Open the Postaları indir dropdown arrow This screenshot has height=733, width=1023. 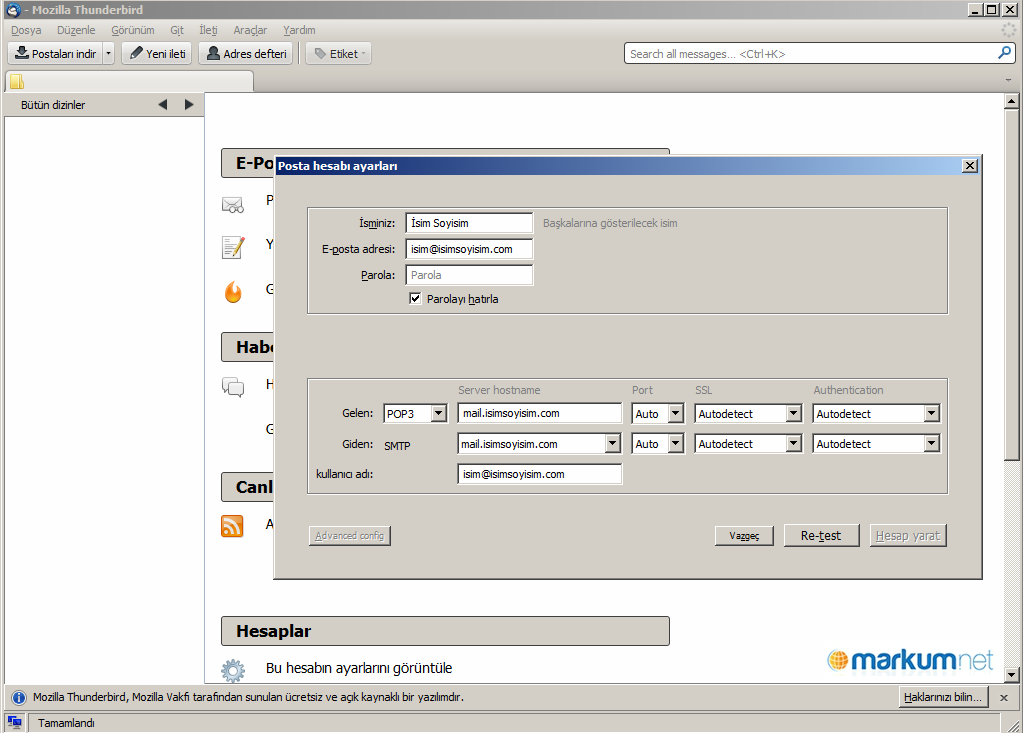pos(109,53)
